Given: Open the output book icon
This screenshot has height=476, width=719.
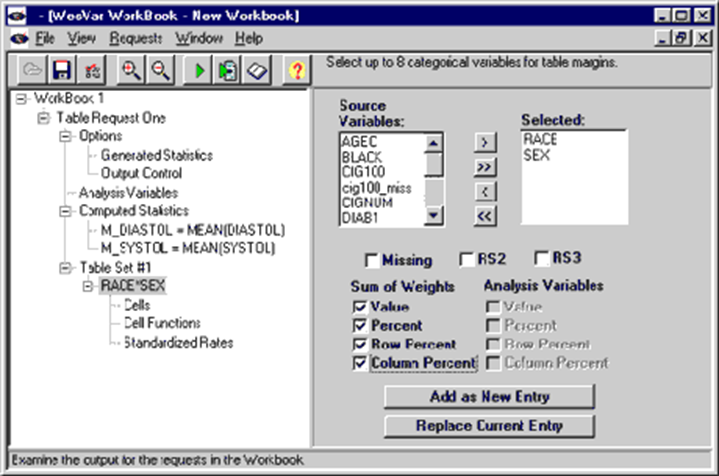Looking at the screenshot, I should [x=257, y=70].
